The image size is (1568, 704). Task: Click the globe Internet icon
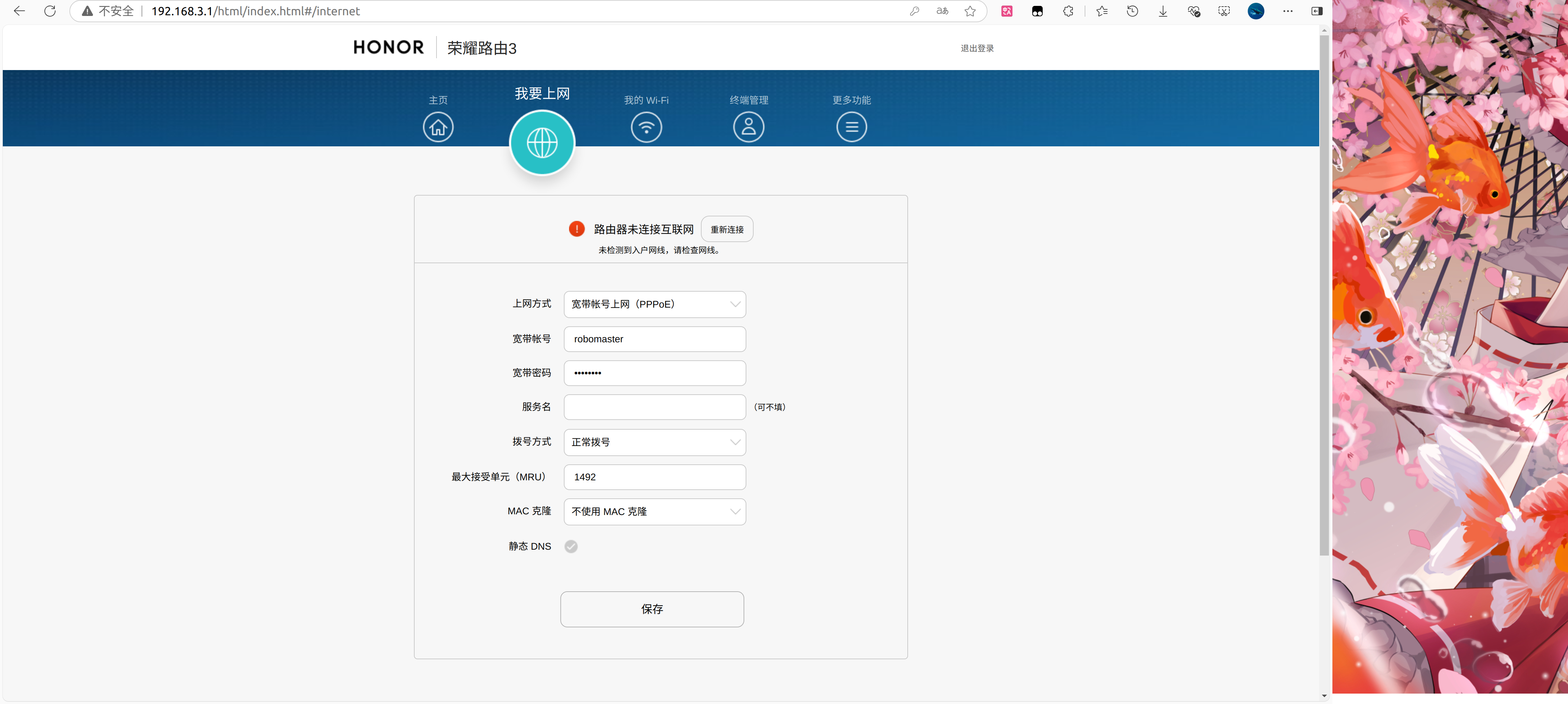(542, 143)
